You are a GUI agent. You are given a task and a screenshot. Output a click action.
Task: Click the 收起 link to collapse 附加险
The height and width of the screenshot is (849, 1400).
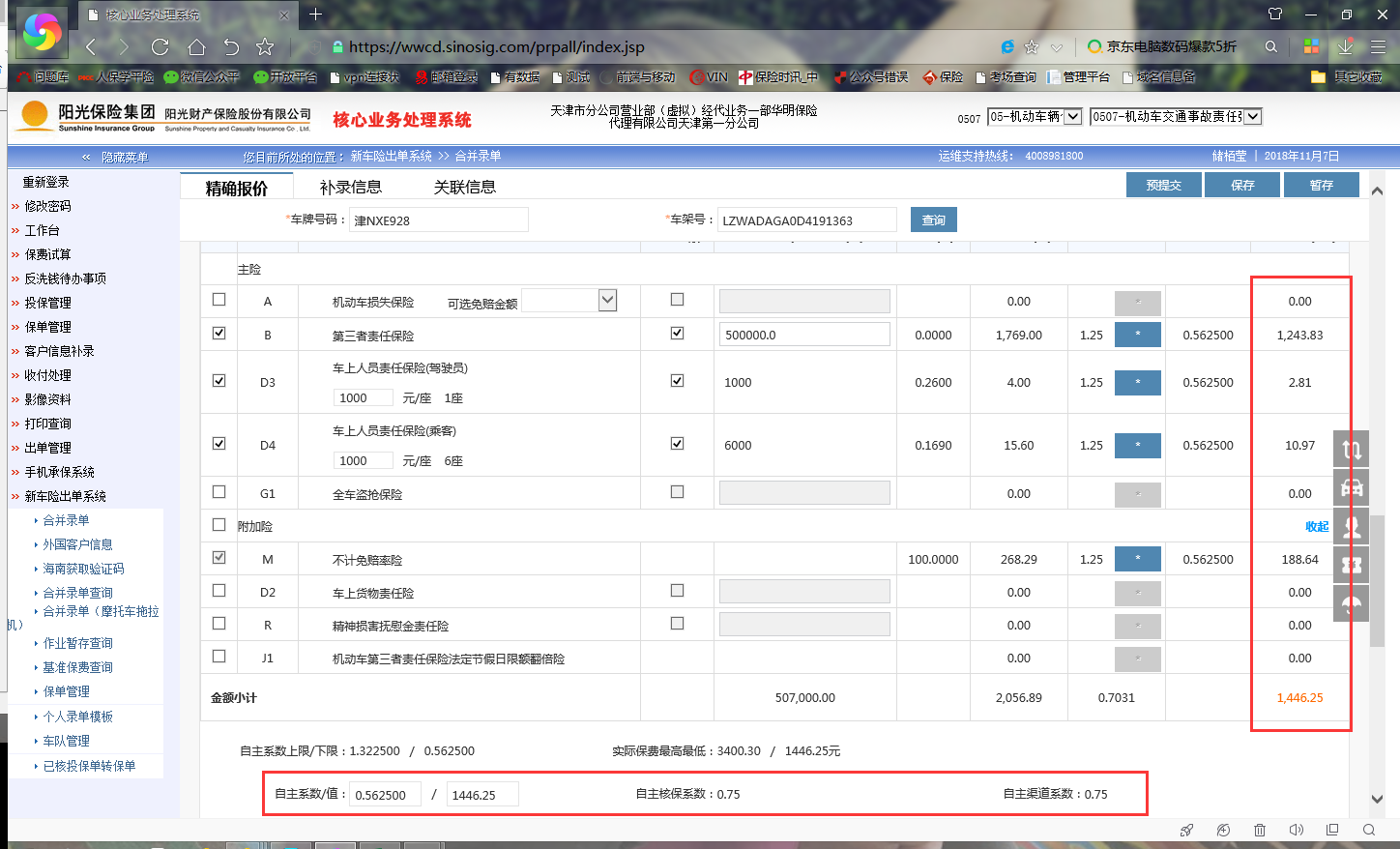coord(1317,527)
